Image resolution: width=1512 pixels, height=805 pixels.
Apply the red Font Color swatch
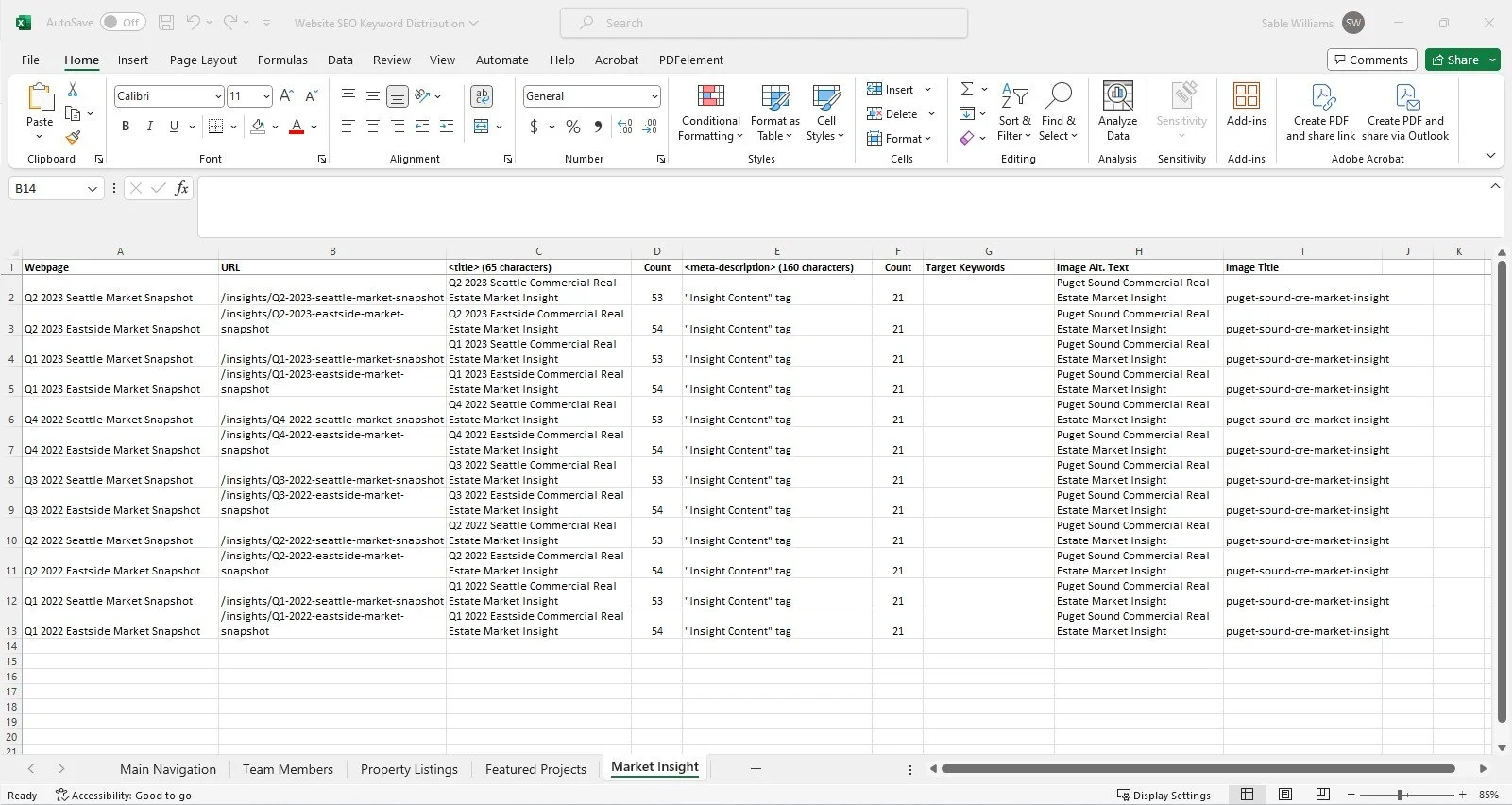[x=297, y=127]
